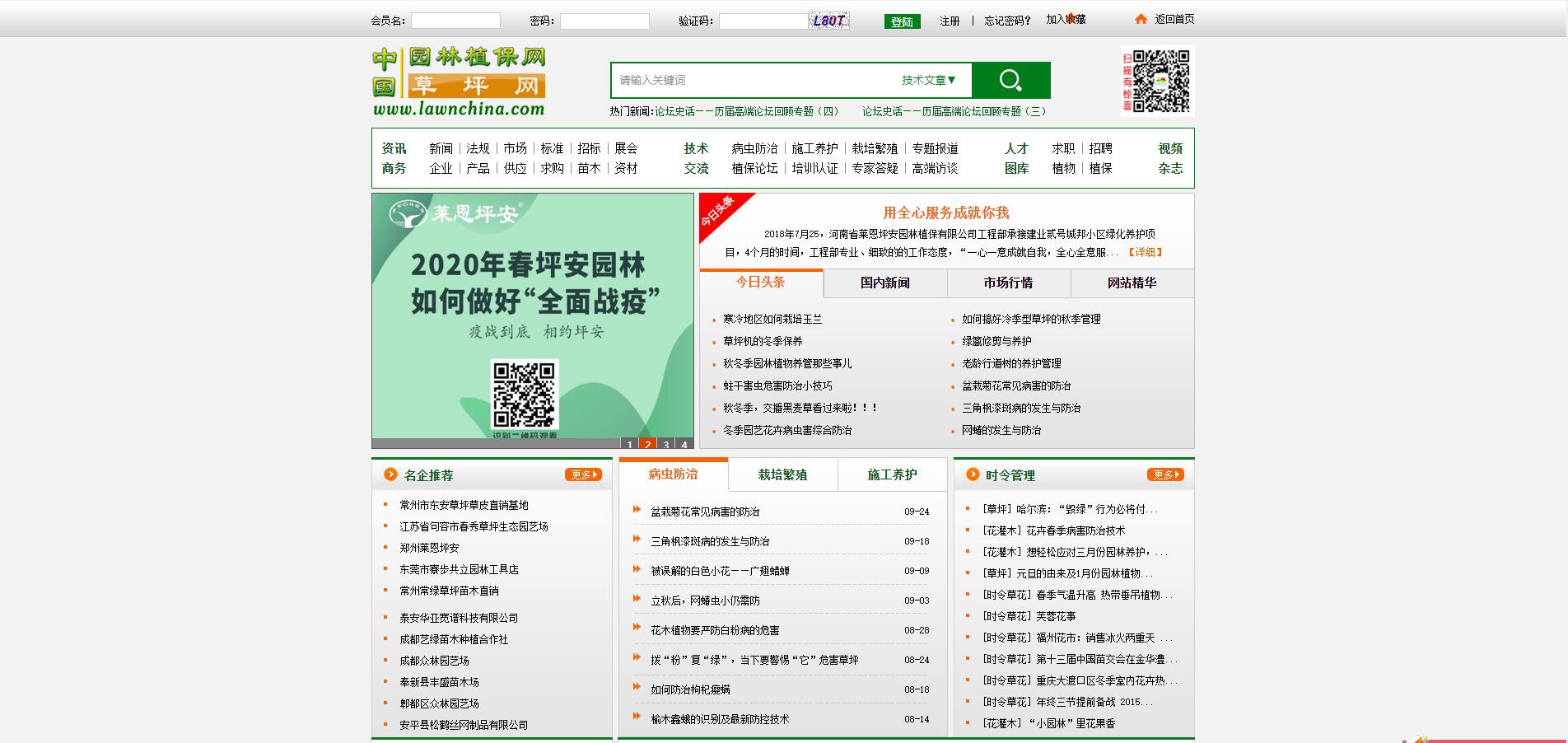
Task: Switch to the 市场行情 tab
Action: (1008, 283)
